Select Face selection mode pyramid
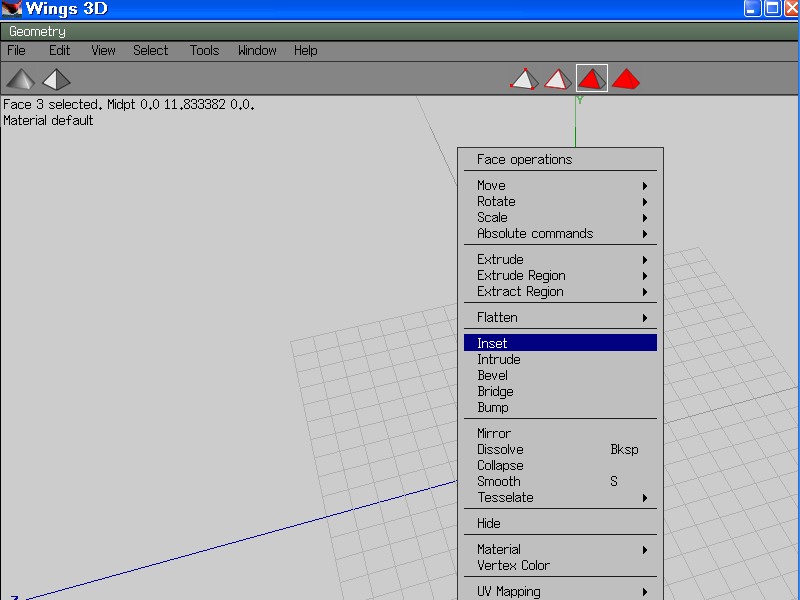The height and width of the screenshot is (600, 800). 592,79
